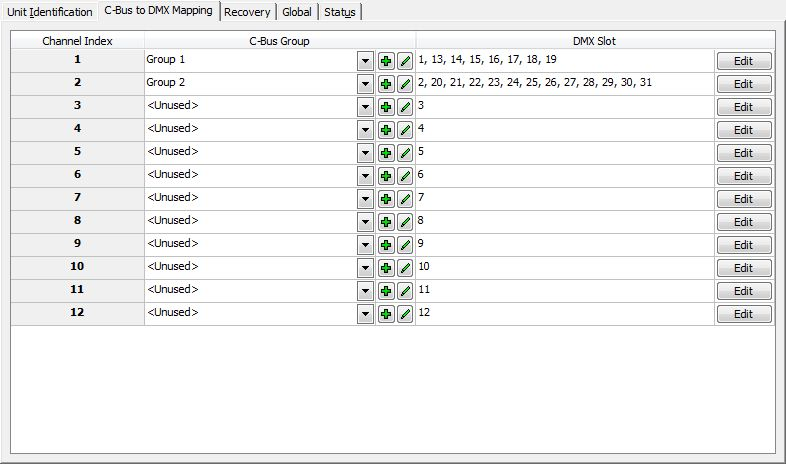Expand the group dropdown for channel 3

(365, 107)
